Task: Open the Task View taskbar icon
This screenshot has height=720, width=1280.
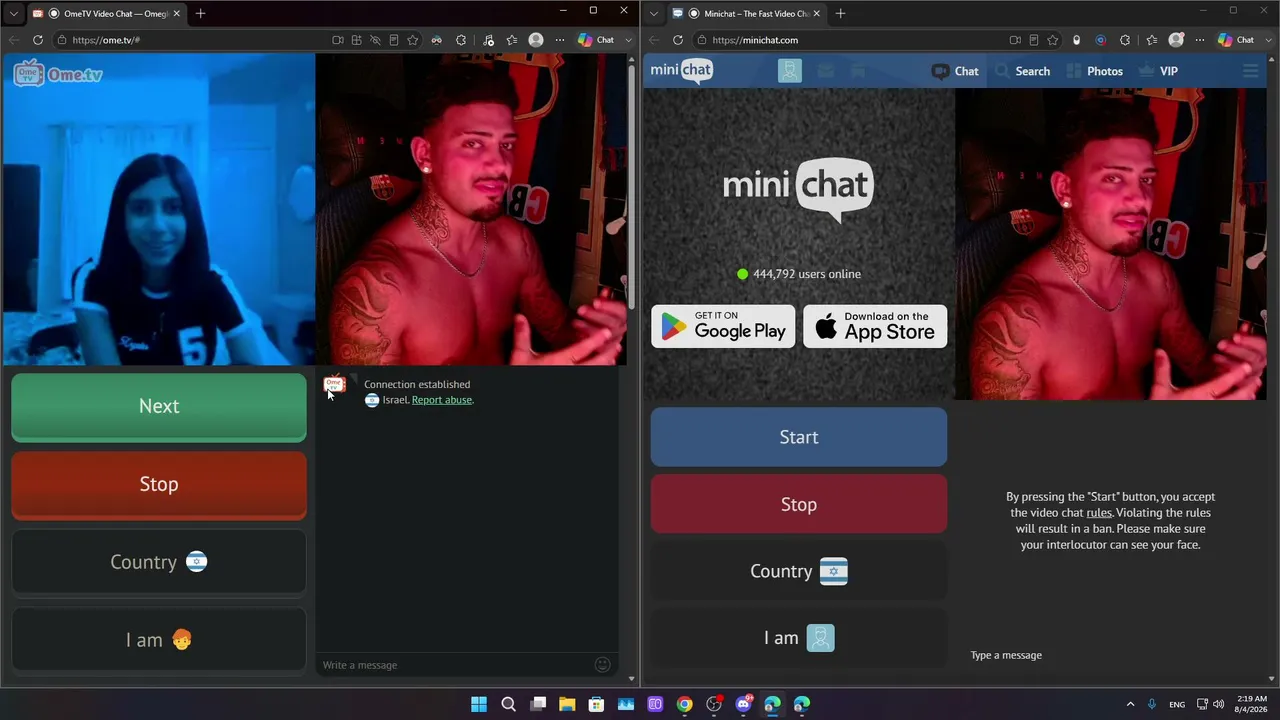Action: coord(538,704)
